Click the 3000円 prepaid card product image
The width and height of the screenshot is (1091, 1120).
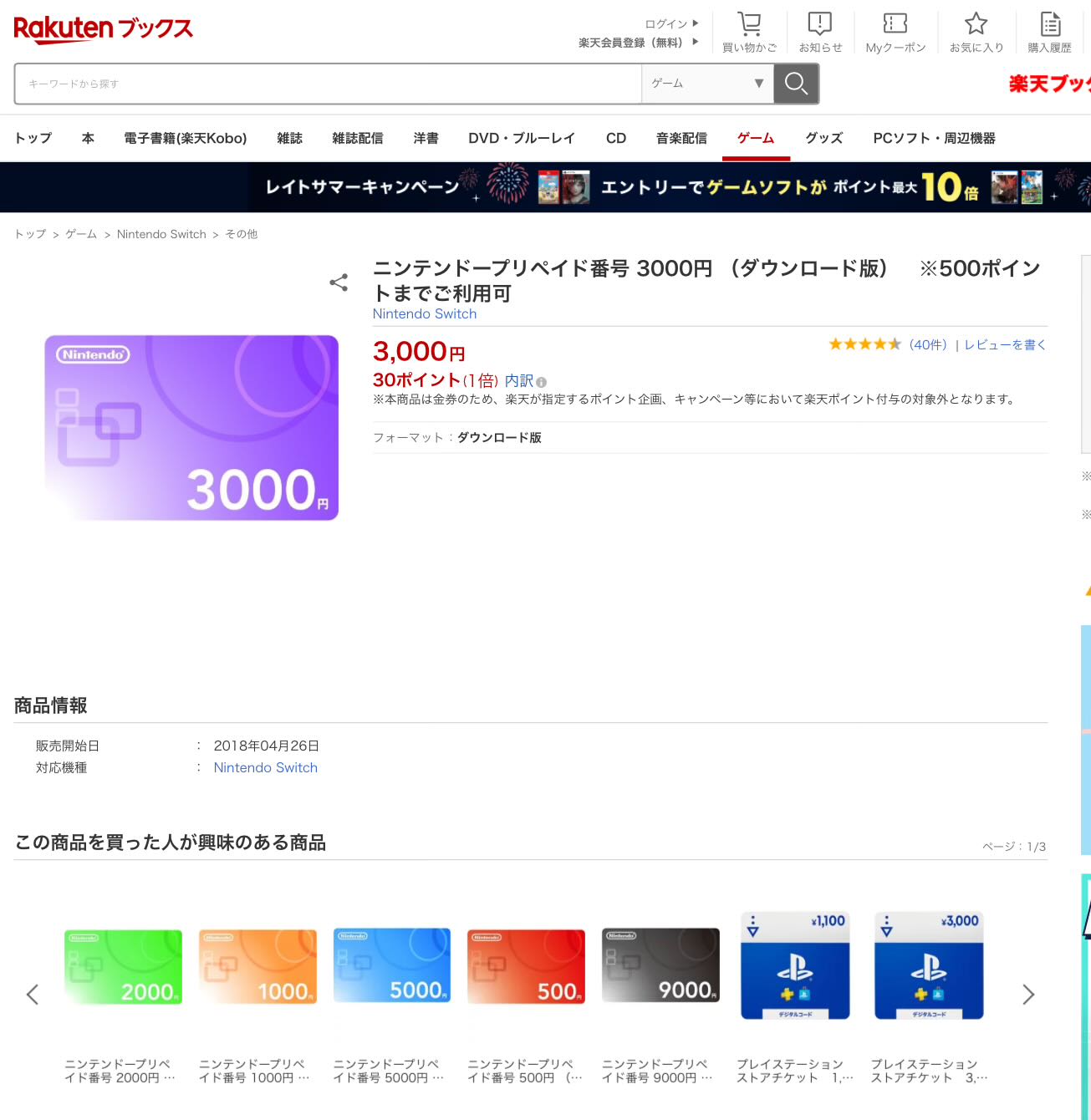191,428
